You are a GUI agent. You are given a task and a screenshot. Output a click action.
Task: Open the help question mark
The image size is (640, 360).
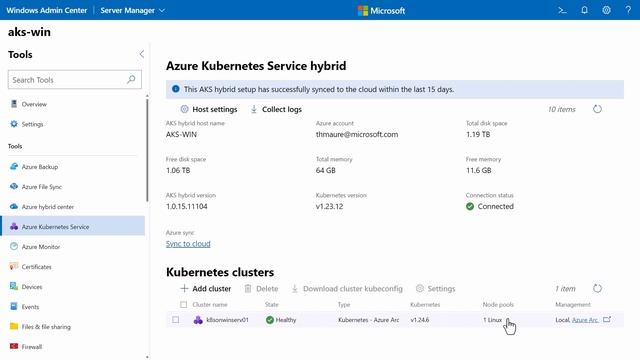point(628,10)
